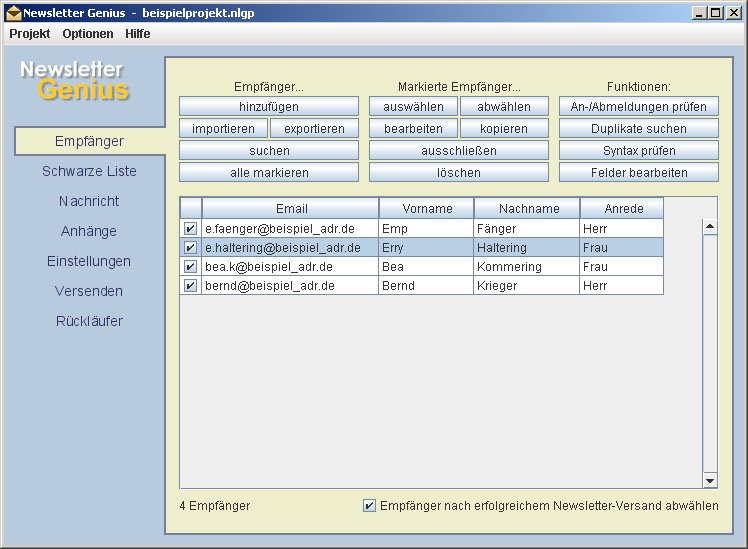
Task: Click the Vorname cell Bernd
Action: pyautogui.click(x=426, y=286)
